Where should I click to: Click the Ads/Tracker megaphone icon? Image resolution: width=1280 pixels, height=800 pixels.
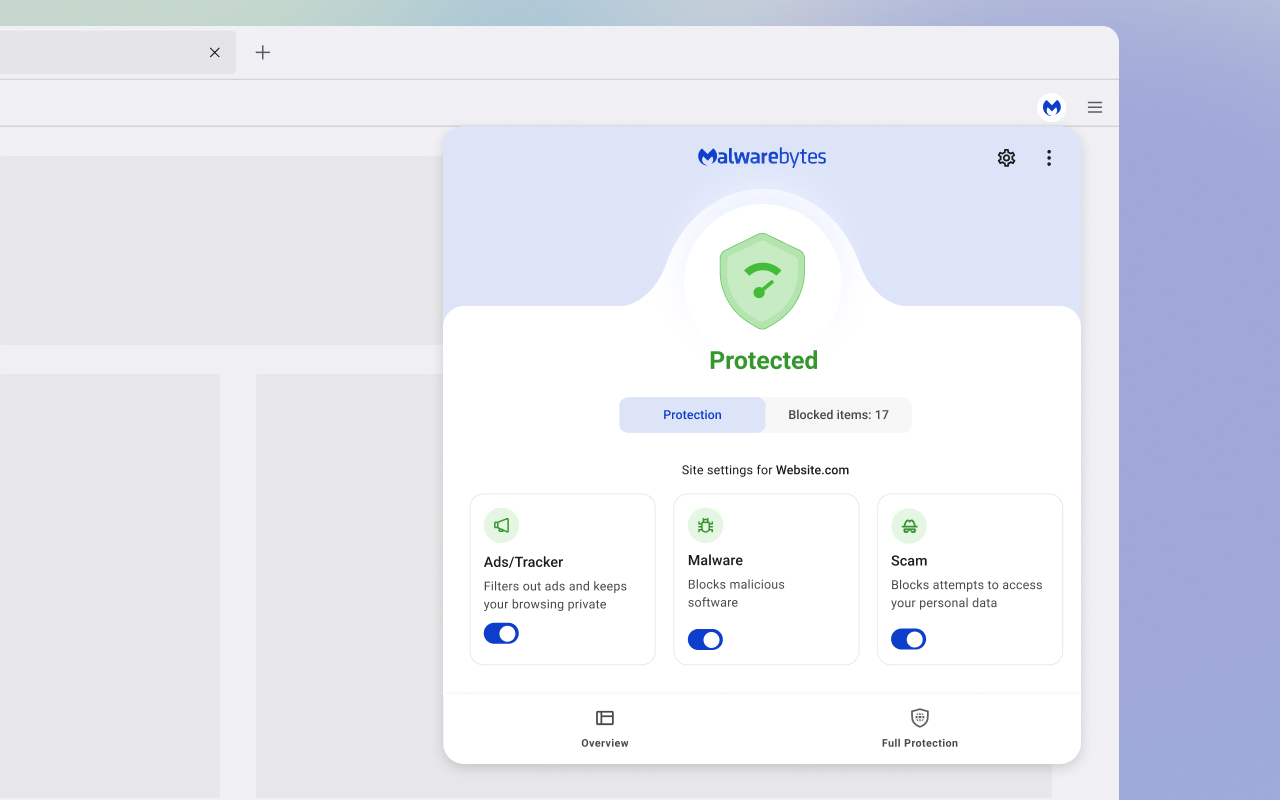pyautogui.click(x=501, y=525)
